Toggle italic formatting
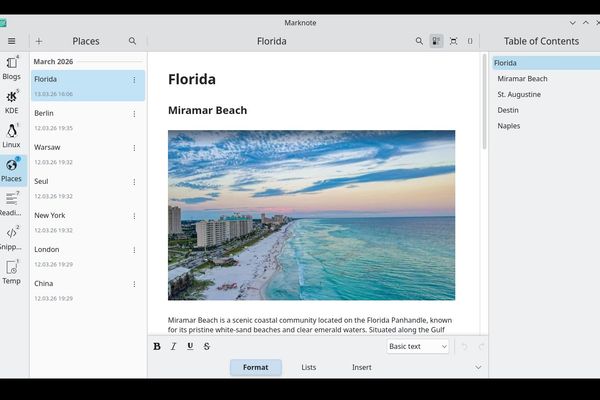The image size is (600, 400). pyautogui.click(x=173, y=346)
